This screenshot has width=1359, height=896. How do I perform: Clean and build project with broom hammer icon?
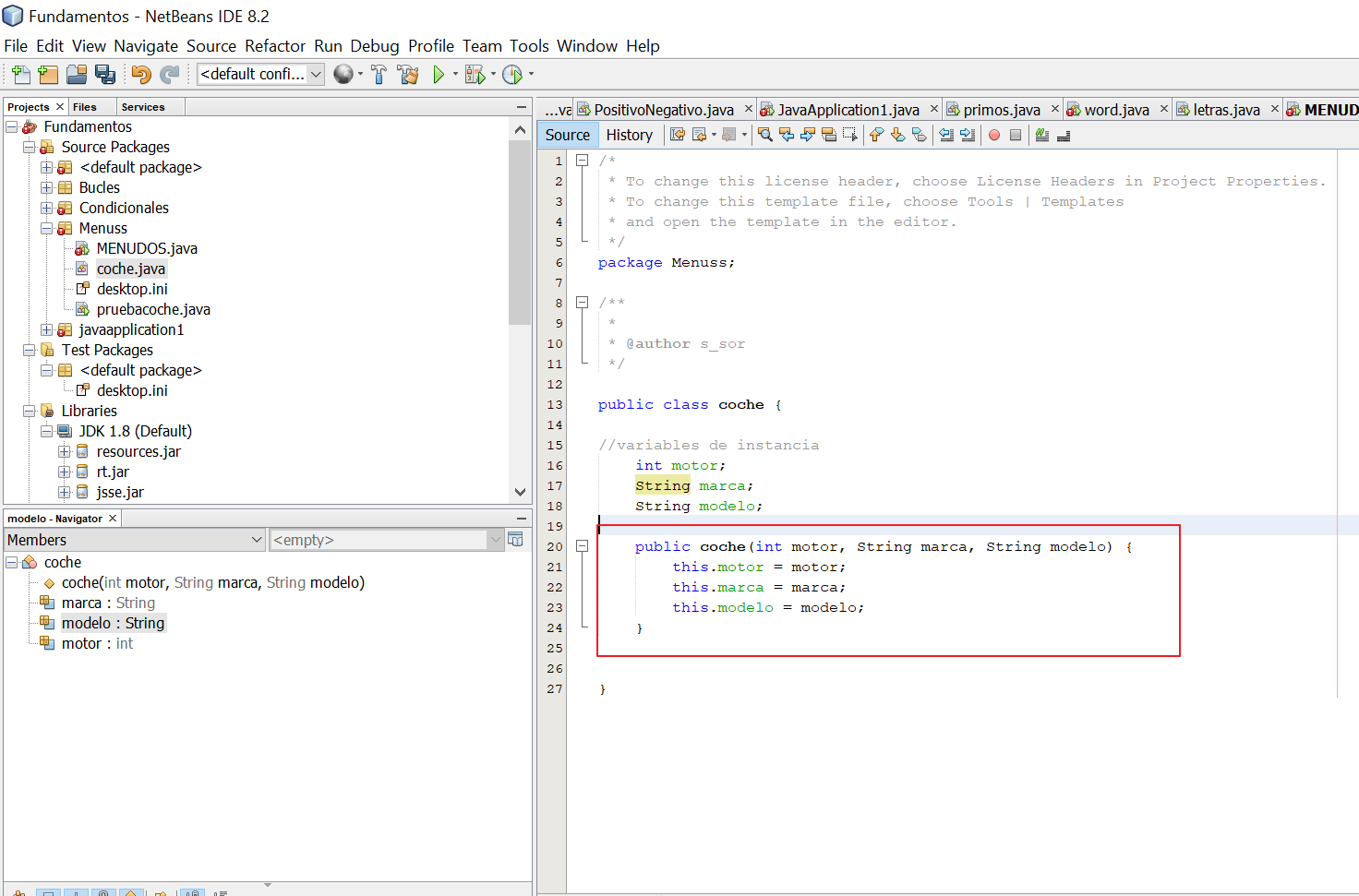click(x=408, y=75)
